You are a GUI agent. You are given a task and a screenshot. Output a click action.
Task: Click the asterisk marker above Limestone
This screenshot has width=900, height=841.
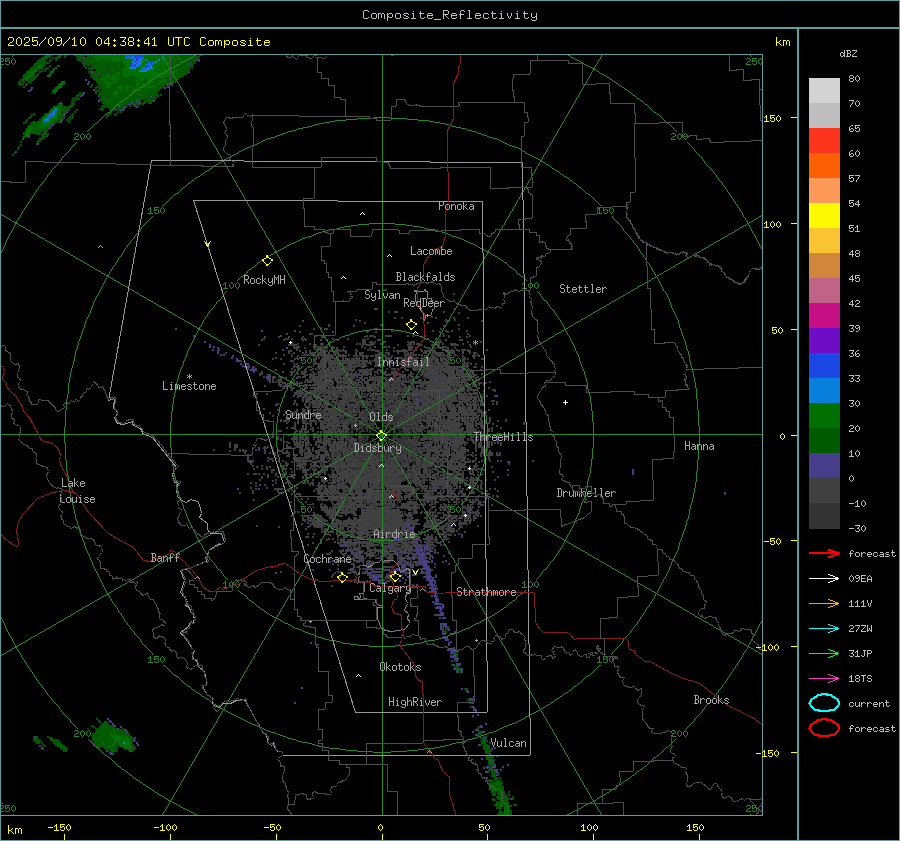click(189, 377)
